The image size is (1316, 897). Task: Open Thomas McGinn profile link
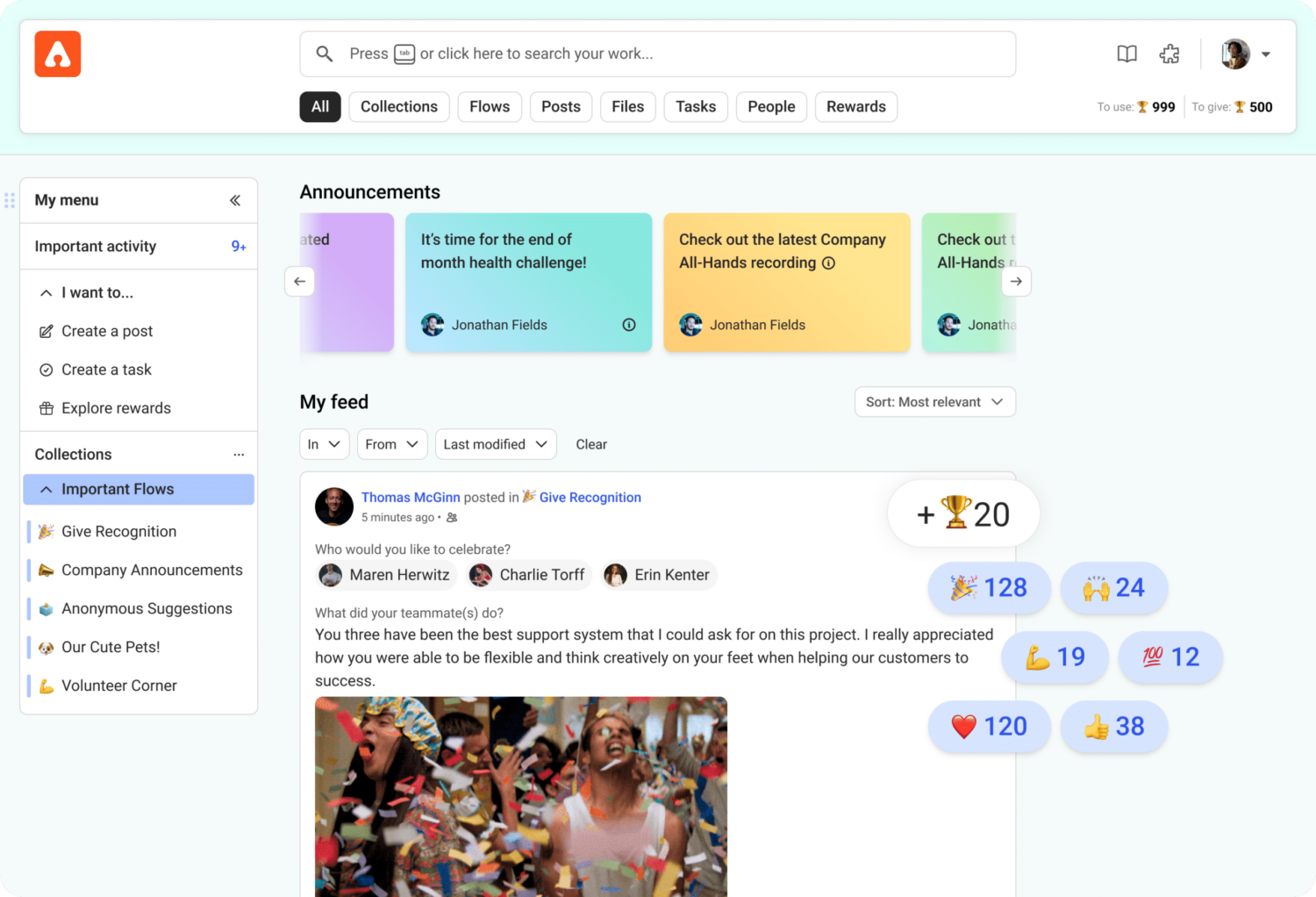click(x=411, y=498)
